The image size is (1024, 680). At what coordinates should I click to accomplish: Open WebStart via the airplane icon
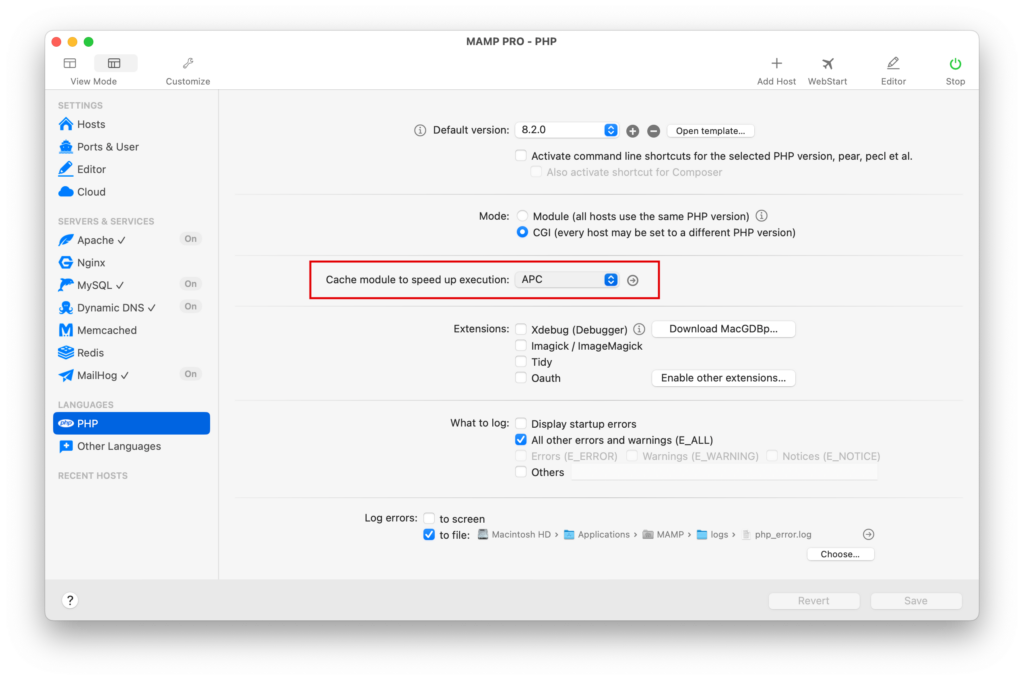coord(827,63)
